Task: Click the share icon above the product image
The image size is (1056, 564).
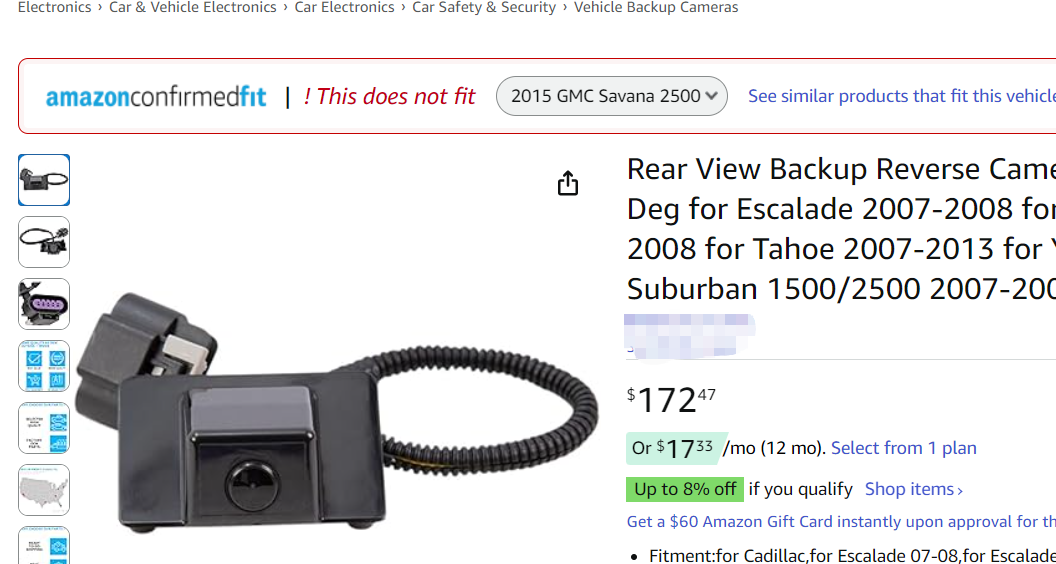Action: click(x=568, y=183)
